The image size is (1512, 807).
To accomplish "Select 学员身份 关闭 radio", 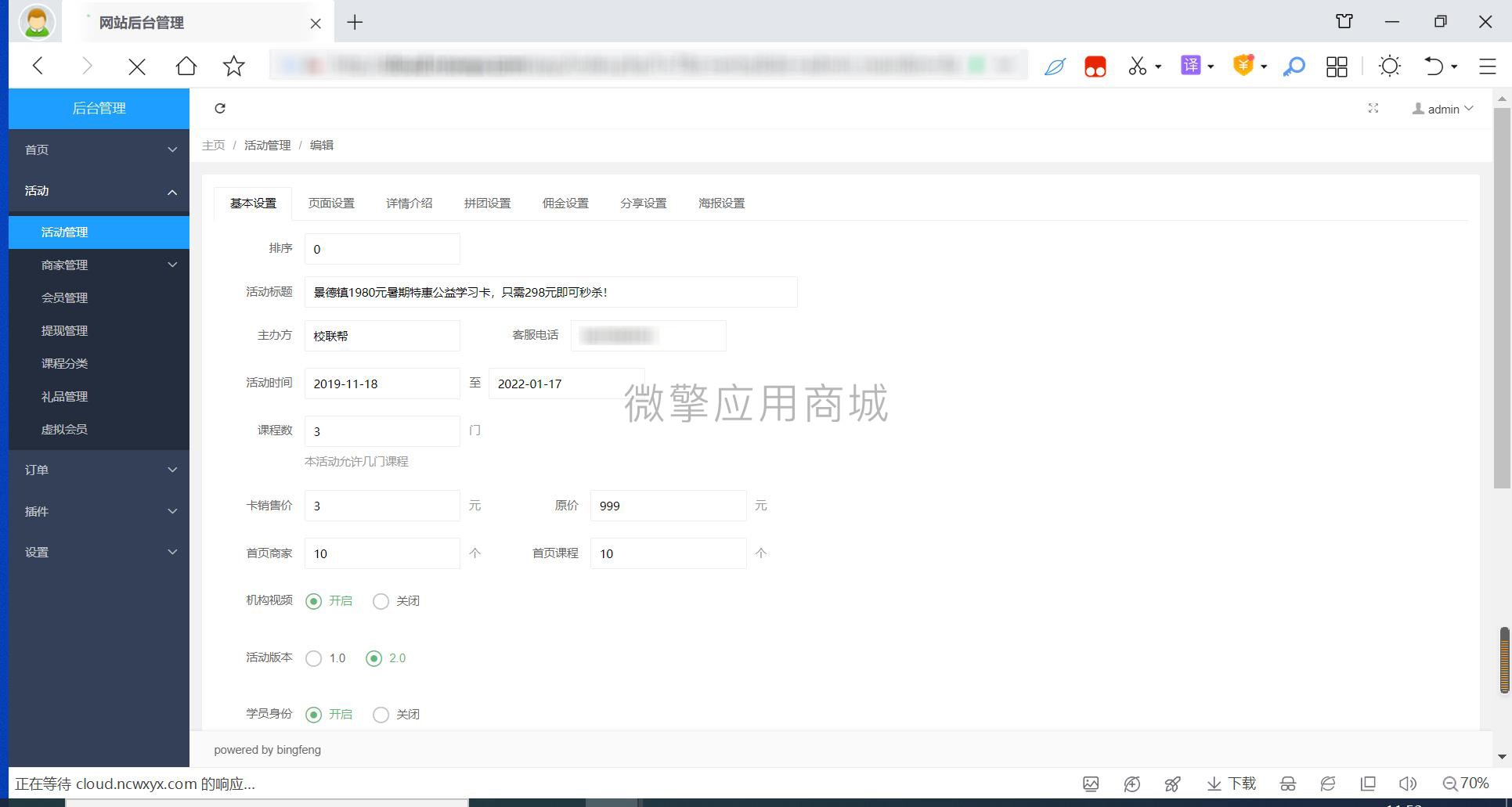I will click(x=381, y=715).
